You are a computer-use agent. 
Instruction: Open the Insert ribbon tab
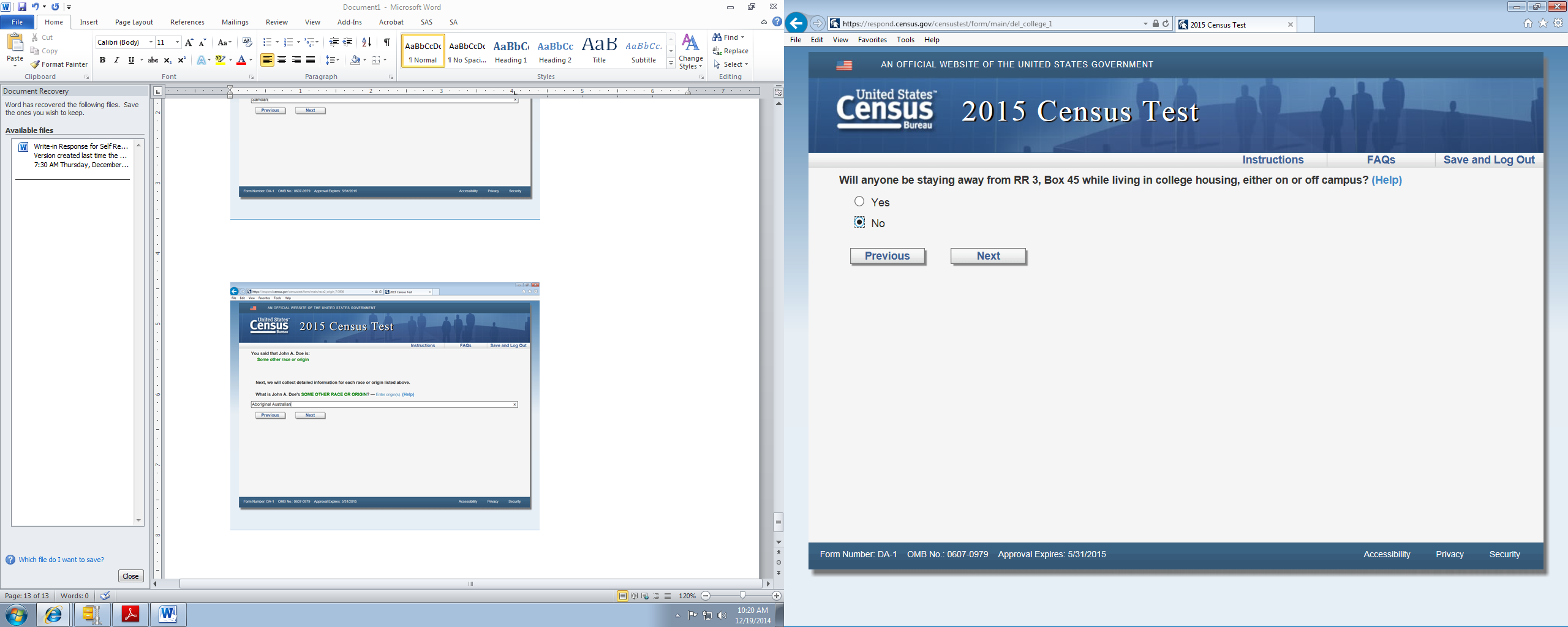89,22
